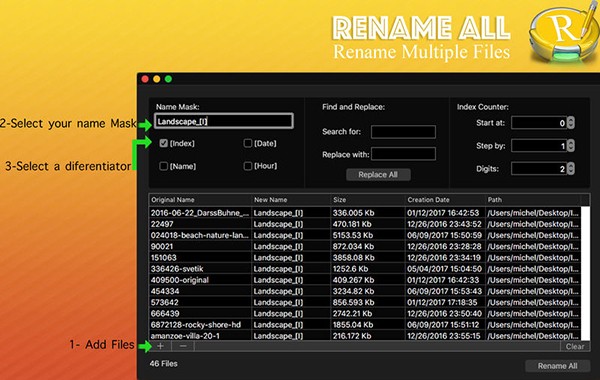Select the 22497 file row
The image size is (600, 380).
tap(365, 224)
